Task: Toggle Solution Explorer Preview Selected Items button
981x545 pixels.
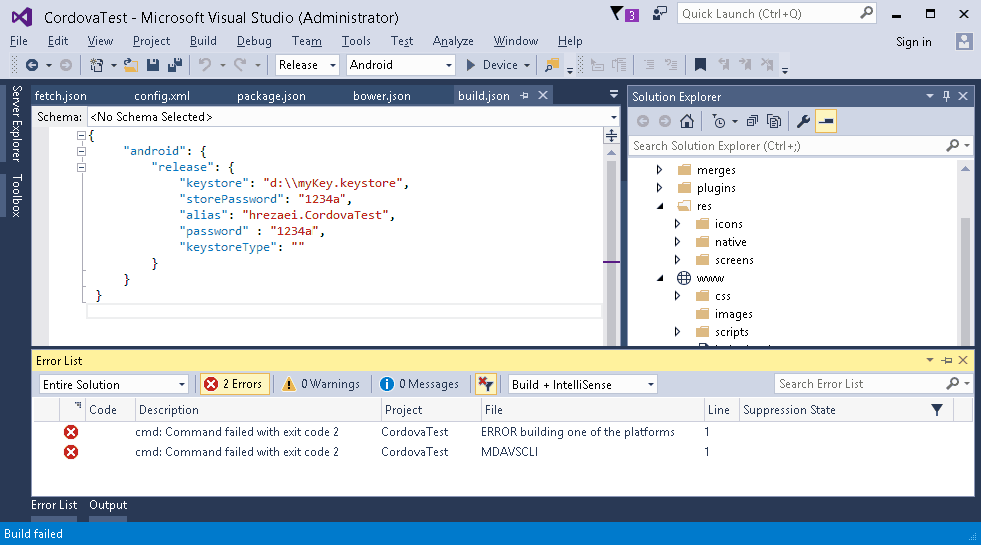Action: [826, 121]
